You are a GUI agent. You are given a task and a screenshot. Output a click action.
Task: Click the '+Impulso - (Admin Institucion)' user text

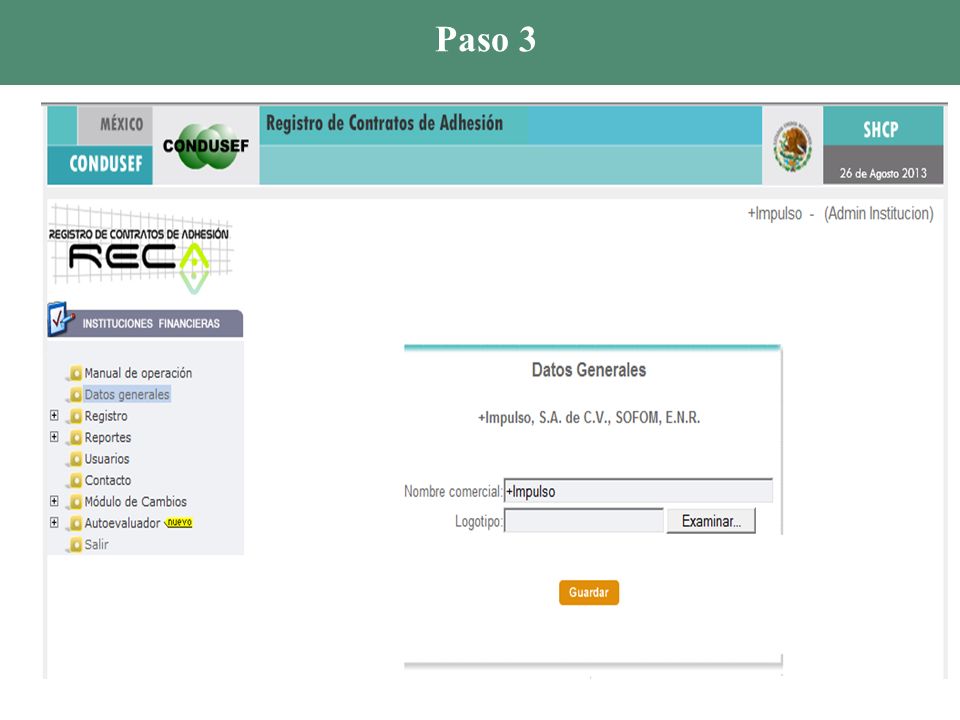840,214
